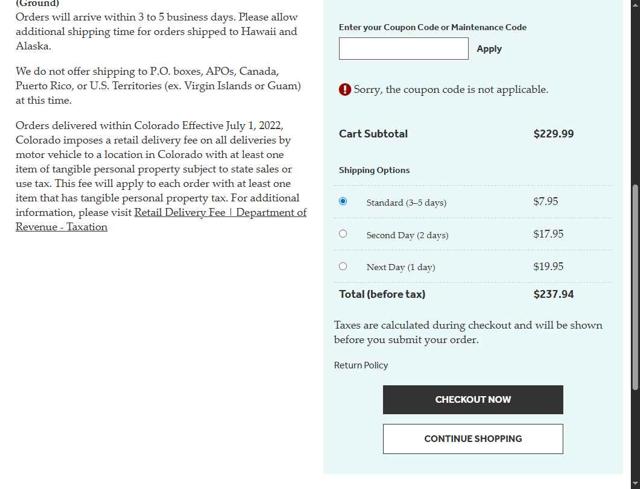Click the $7.95 standard shipping price
The image size is (640, 489).
point(545,201)
